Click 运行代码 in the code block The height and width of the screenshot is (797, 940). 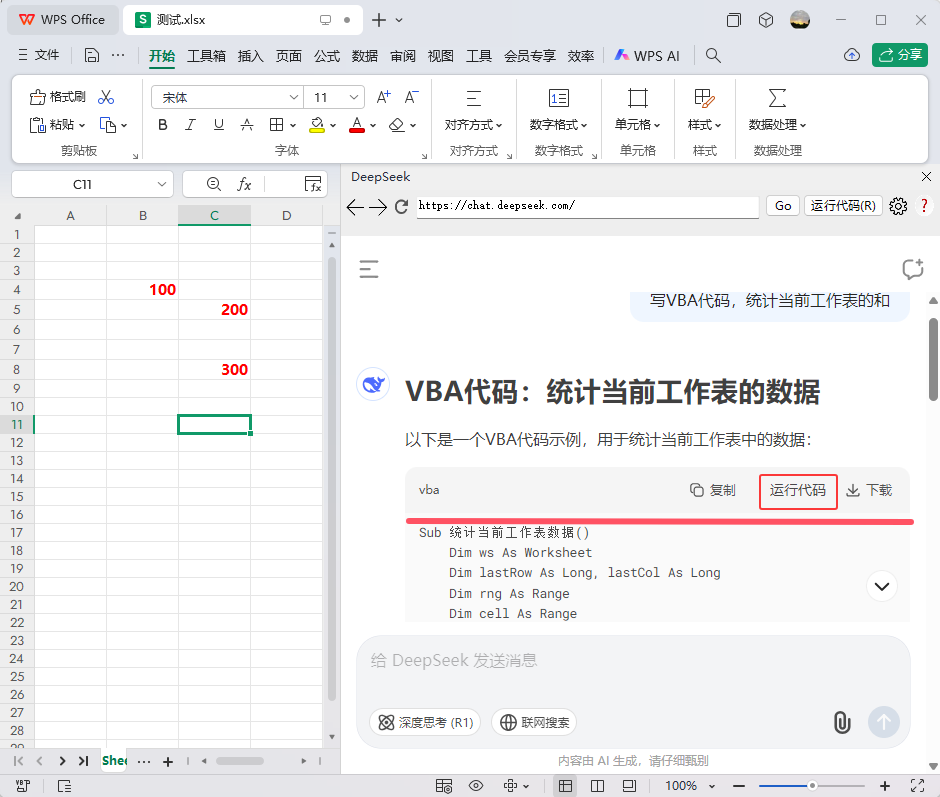[798, 490]
